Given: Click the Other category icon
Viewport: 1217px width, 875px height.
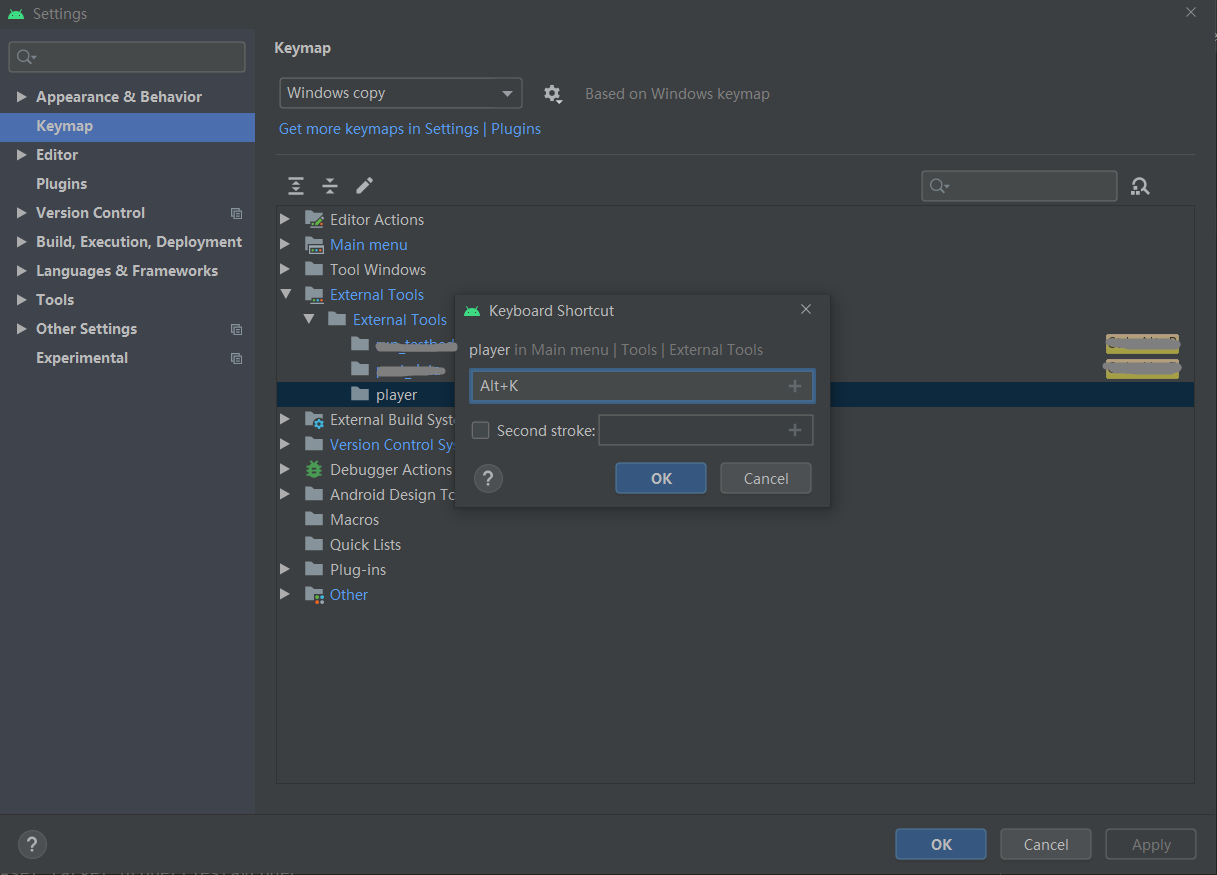Looking at the screenshot, I should point(314,595).
